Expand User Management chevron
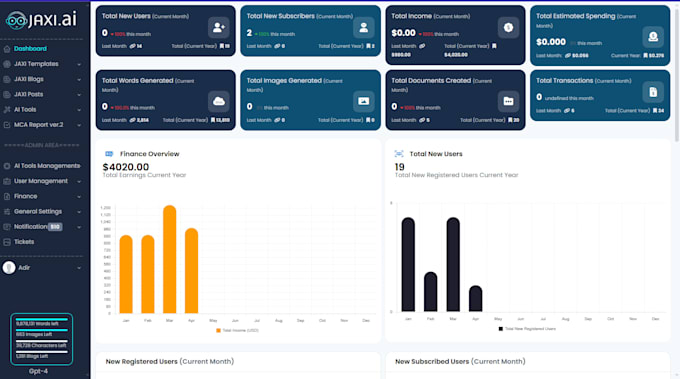This screenshot has width=680, height=379. click(79, 181)
